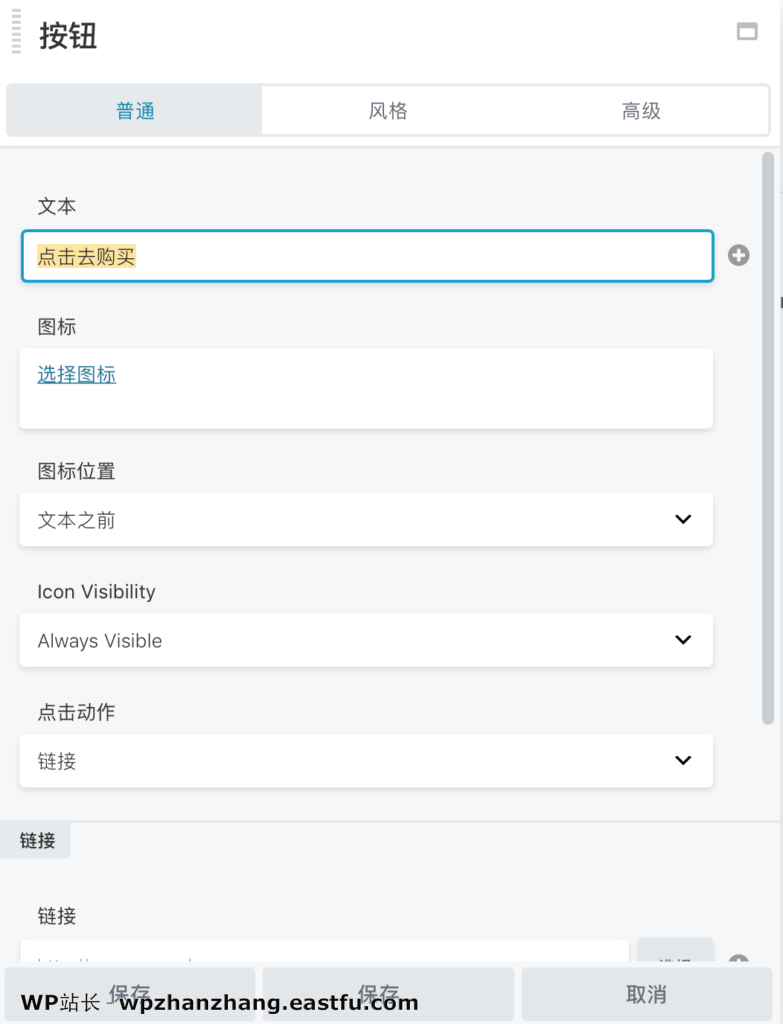
Task: Open the 风格 tab
Action: (x=388, y=111)
